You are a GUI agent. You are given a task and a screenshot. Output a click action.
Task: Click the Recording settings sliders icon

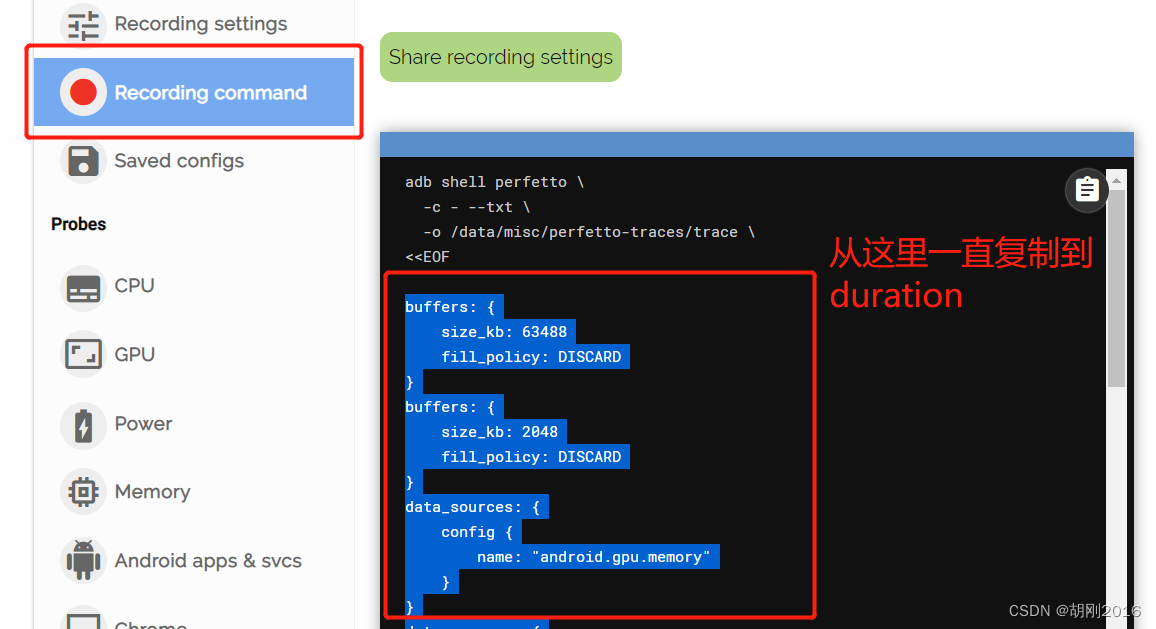(83, 24)
